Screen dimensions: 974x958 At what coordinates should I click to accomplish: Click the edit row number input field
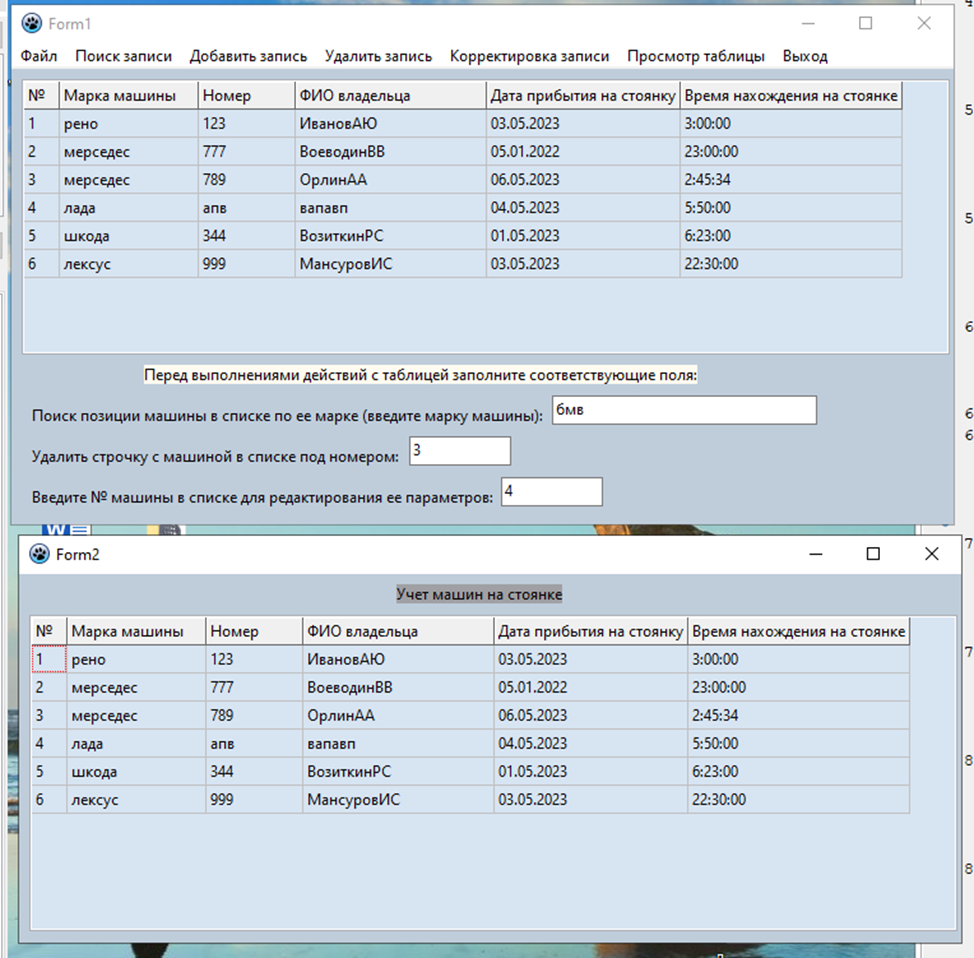coord(551,491)
